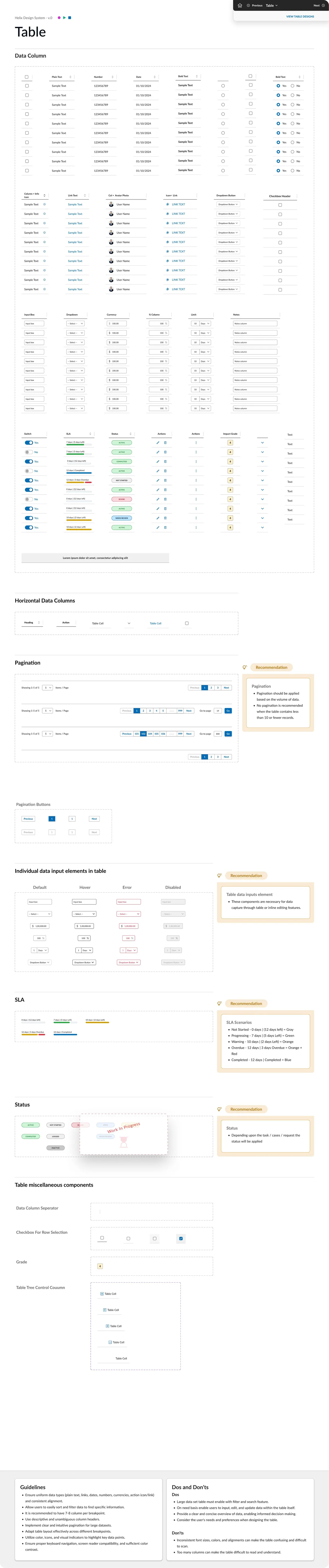Click grade badge in the NOT STARTED status row
329x1568 pixels.
pos(230,480)
